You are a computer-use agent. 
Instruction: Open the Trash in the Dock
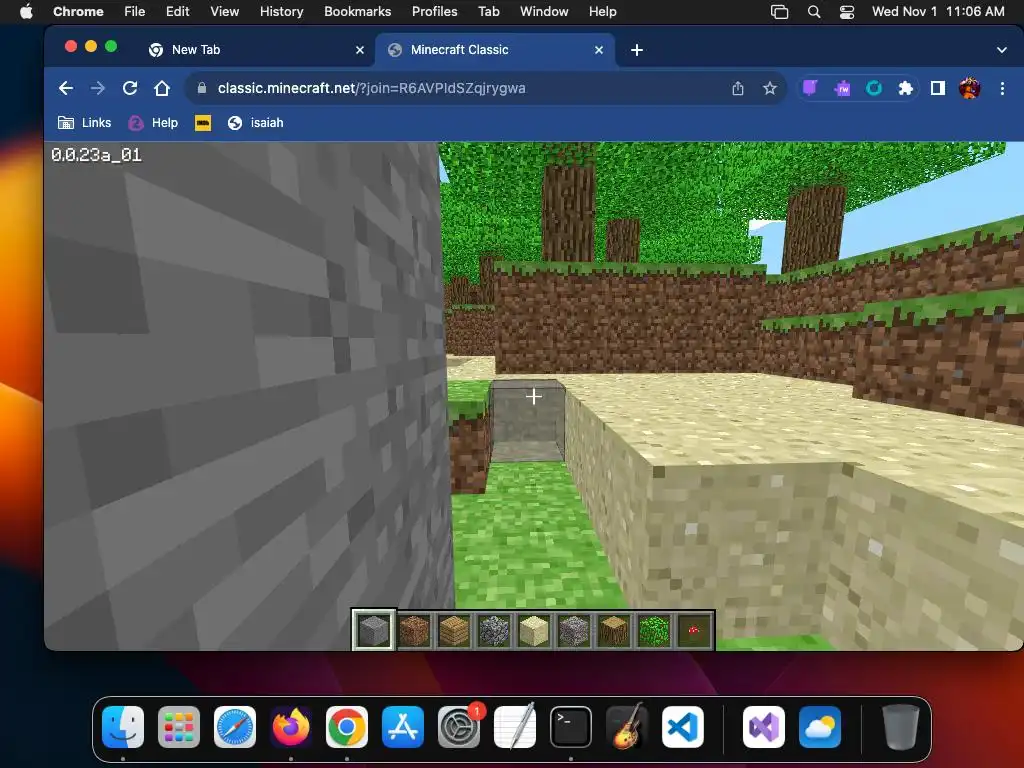pos(901,727)
